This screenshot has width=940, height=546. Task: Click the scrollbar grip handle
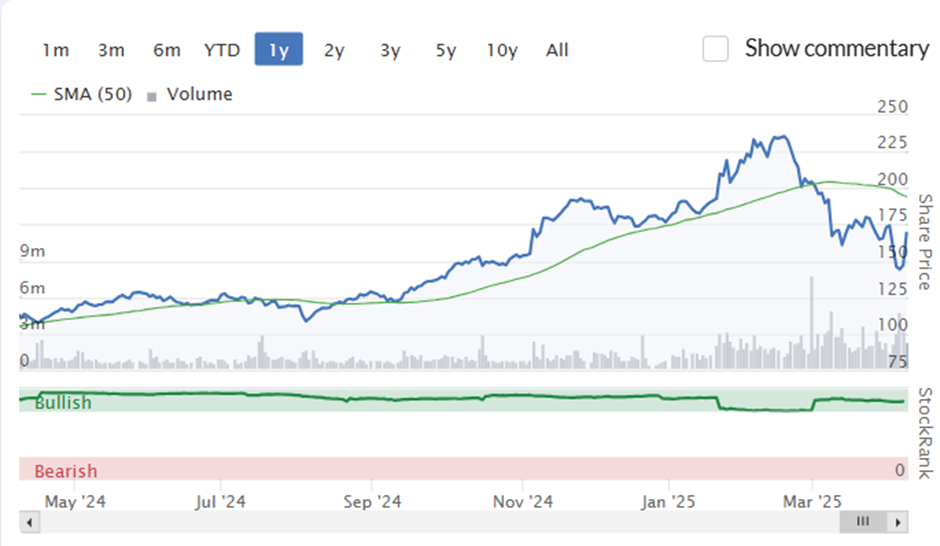(863, 521)
